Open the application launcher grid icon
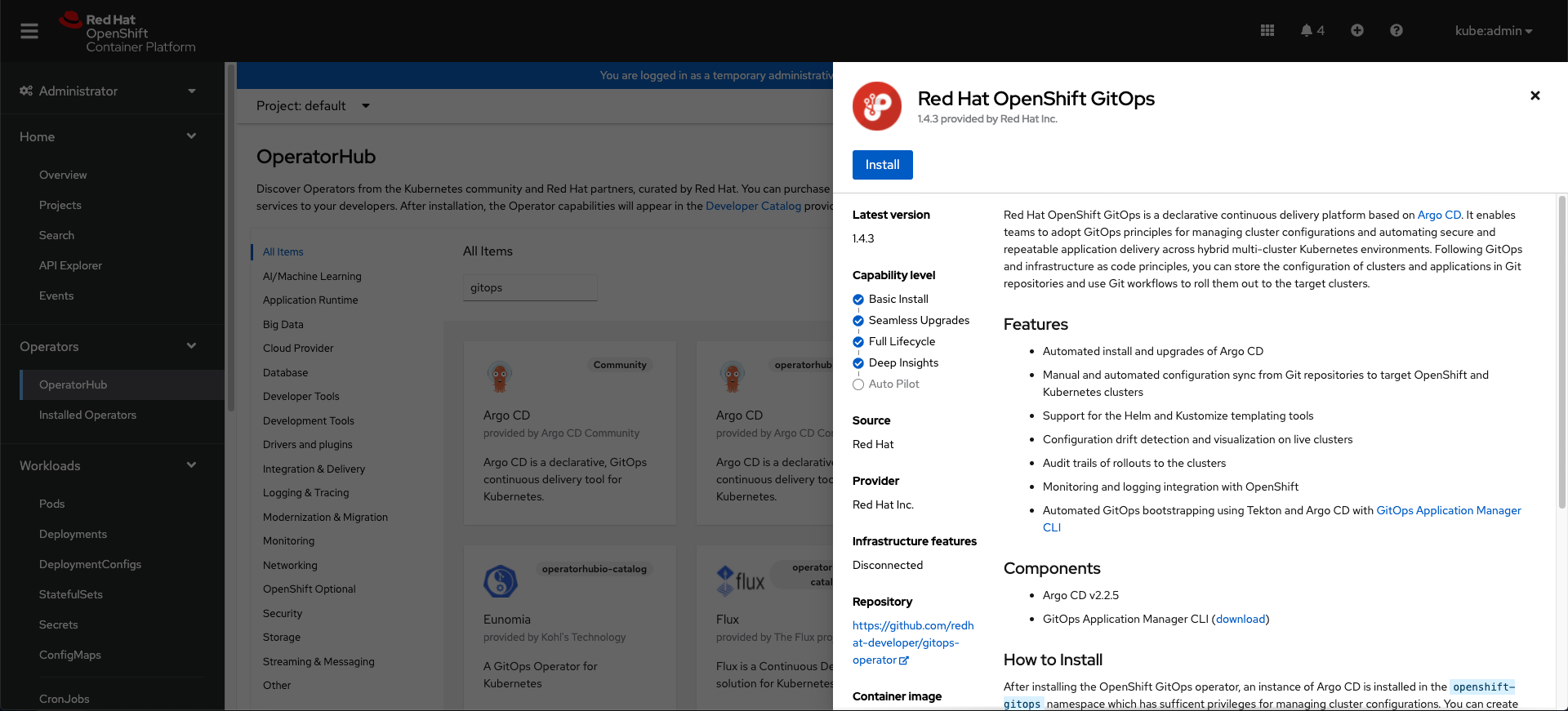The width and height of the screenshot is (1568, 711). pyautogui.click(x=1267, y=30)
